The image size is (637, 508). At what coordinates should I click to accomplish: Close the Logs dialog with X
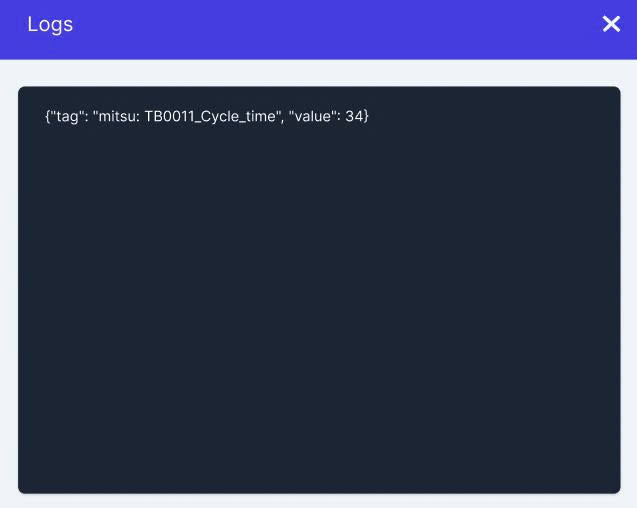(611, 24)
